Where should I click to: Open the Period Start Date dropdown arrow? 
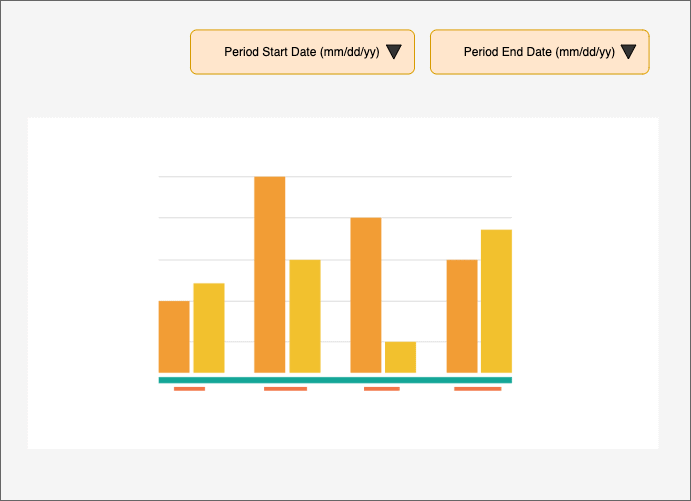tap(394, 52)
